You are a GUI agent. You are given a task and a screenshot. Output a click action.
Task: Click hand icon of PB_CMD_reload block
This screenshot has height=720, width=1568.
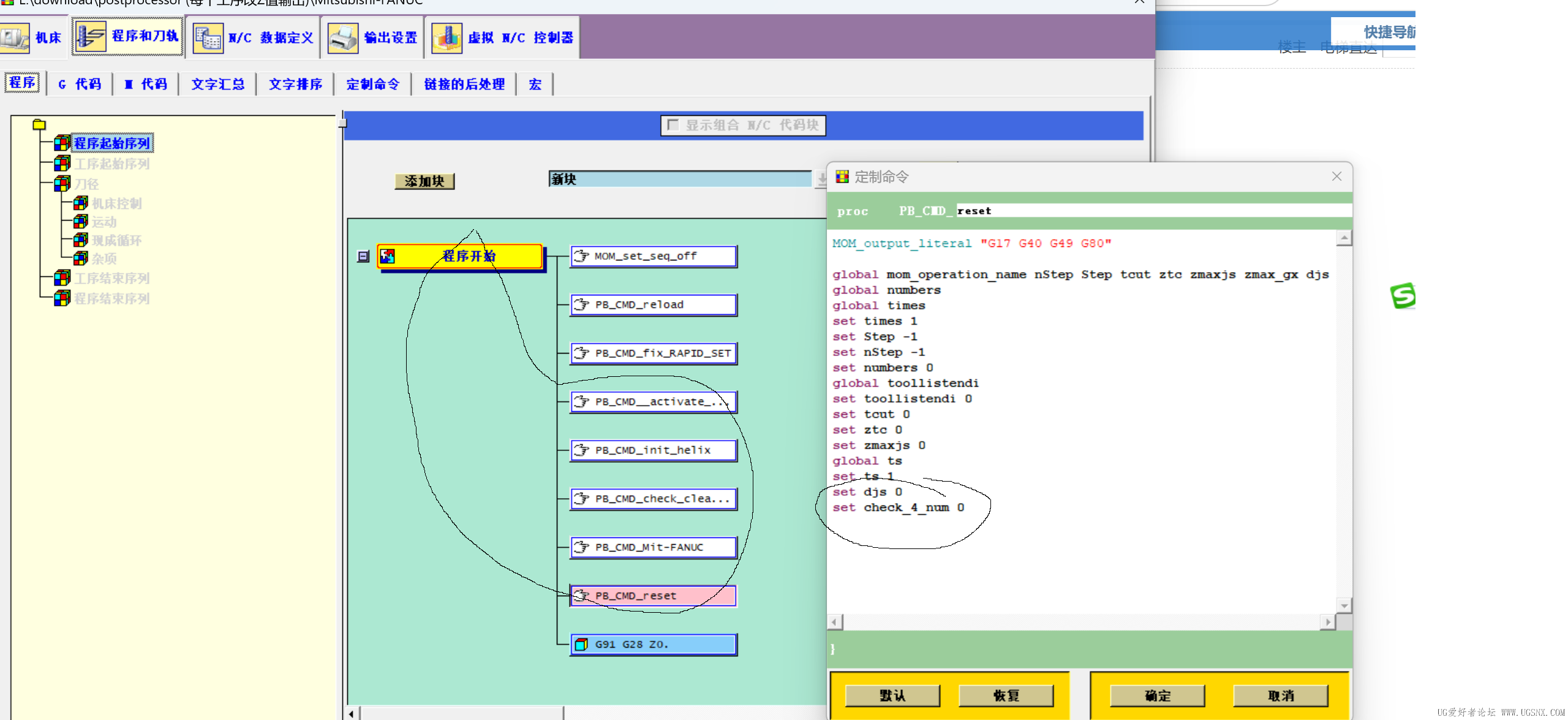(x=581, y=305)
